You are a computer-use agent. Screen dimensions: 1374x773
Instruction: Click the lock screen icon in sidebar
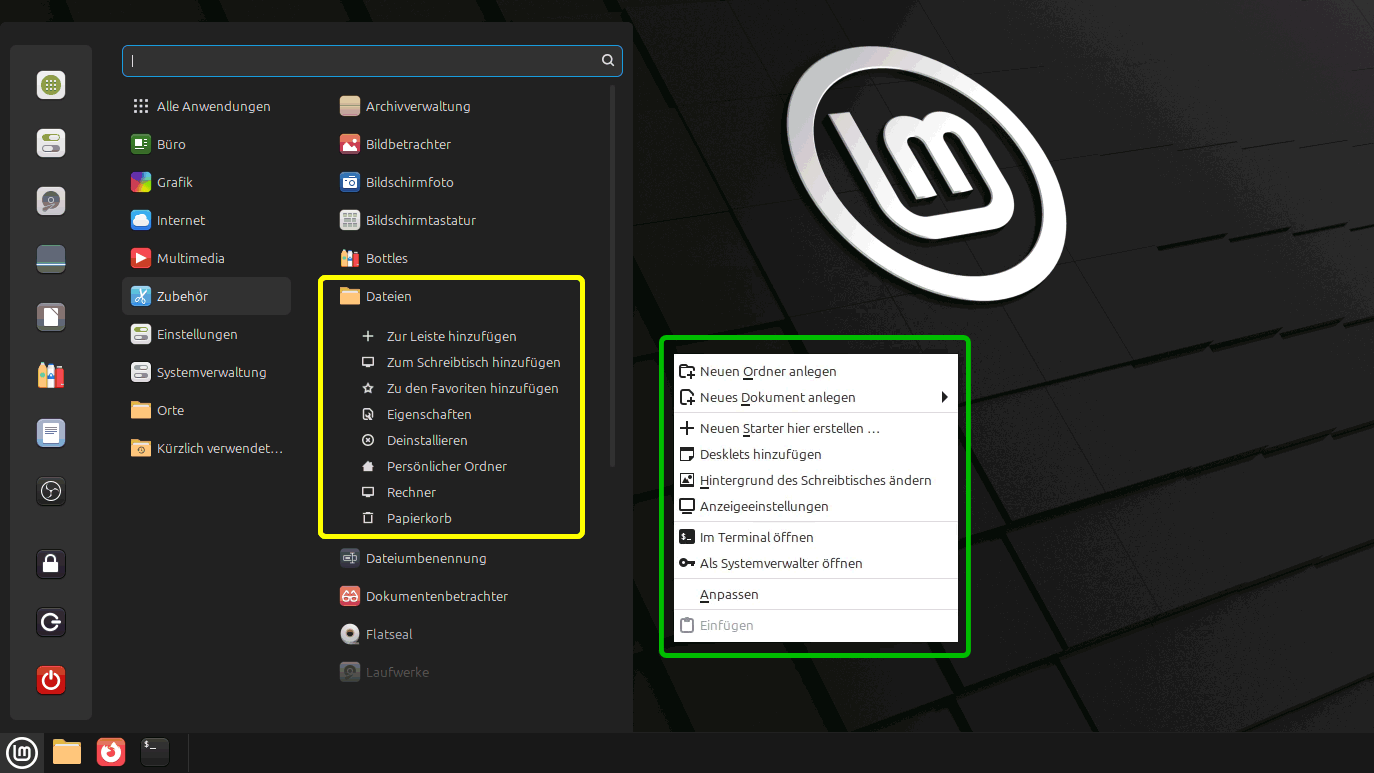click(51, 564)
